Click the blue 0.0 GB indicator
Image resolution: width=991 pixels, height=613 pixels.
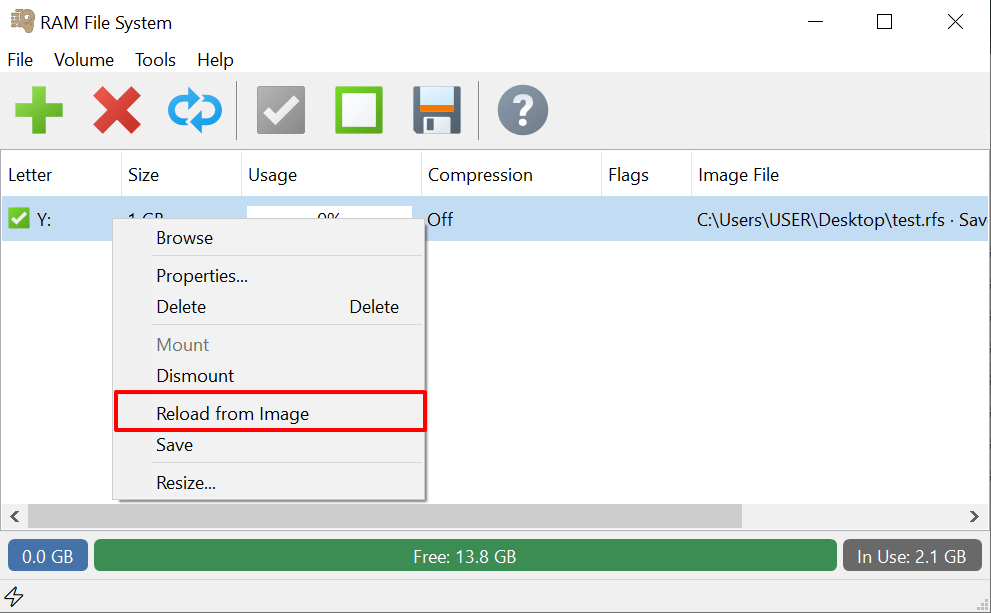tap(48, 555)
